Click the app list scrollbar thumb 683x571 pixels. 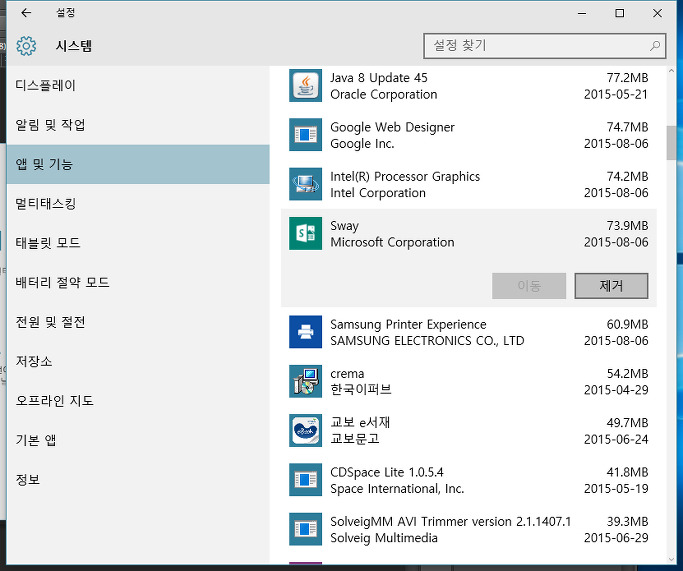[x=671, y=143]
